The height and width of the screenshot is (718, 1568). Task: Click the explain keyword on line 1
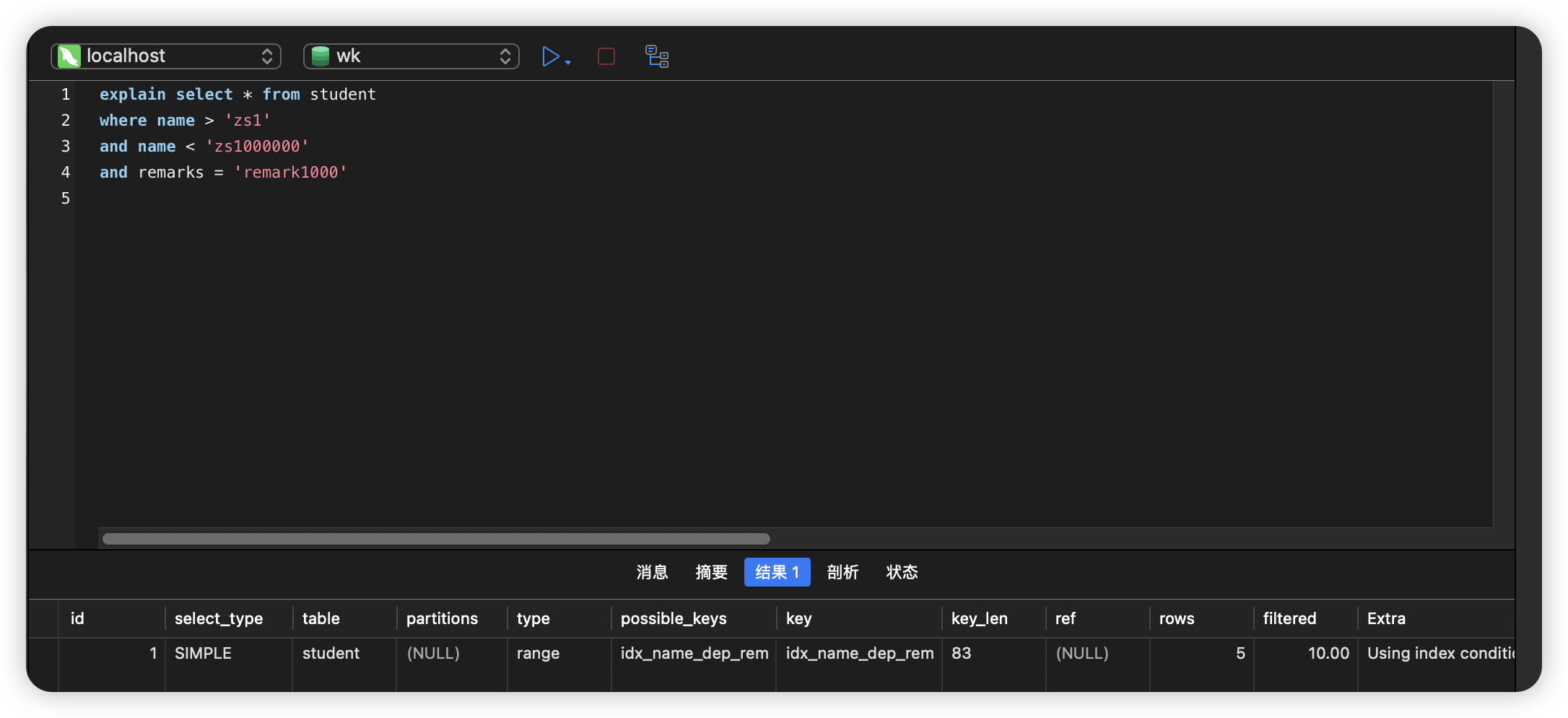(x=133, y=95)
